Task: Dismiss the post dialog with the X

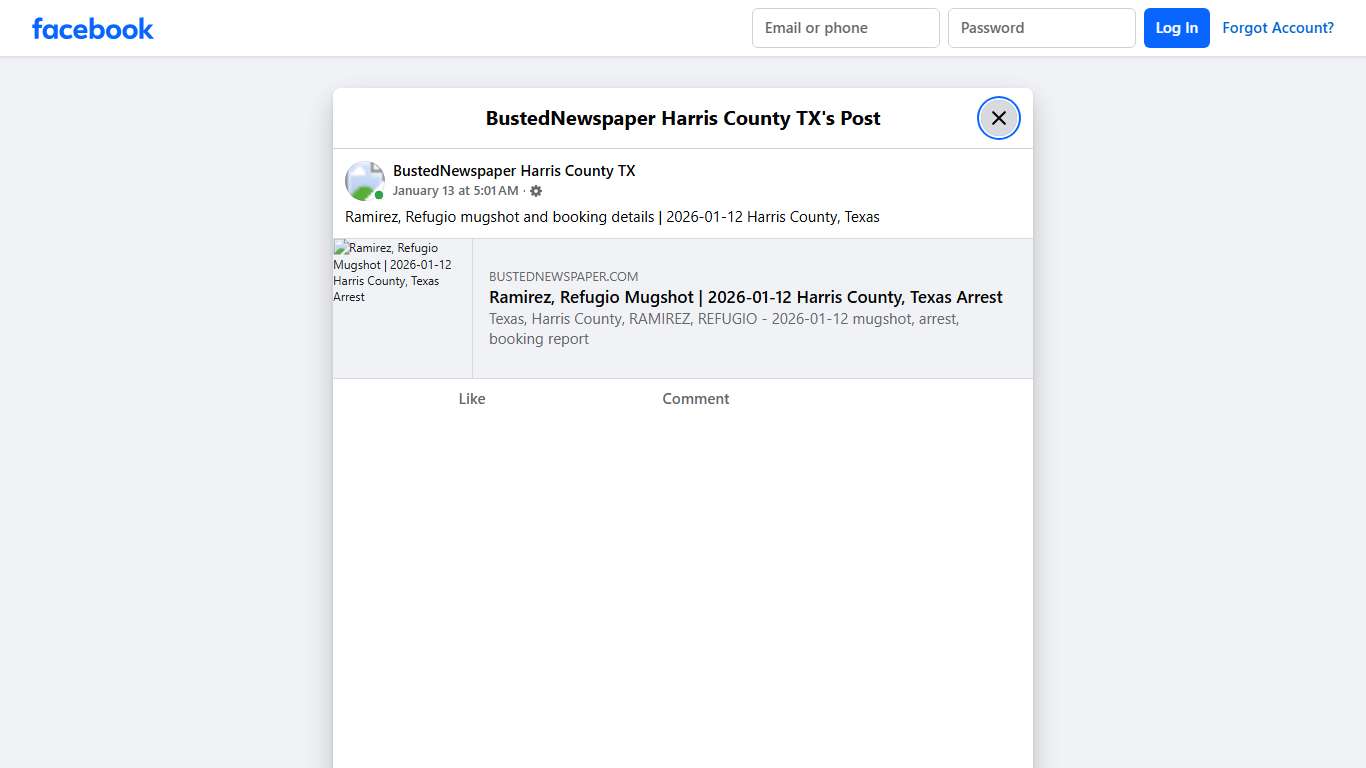Action: pos(998,117)
